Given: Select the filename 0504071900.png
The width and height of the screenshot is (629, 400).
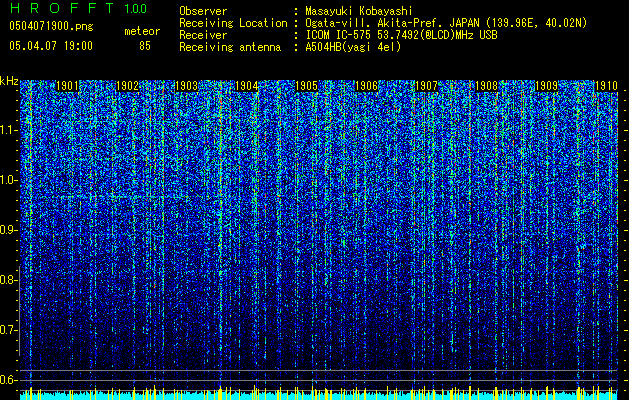Looking at the screenshot, I should coord(51,27).
